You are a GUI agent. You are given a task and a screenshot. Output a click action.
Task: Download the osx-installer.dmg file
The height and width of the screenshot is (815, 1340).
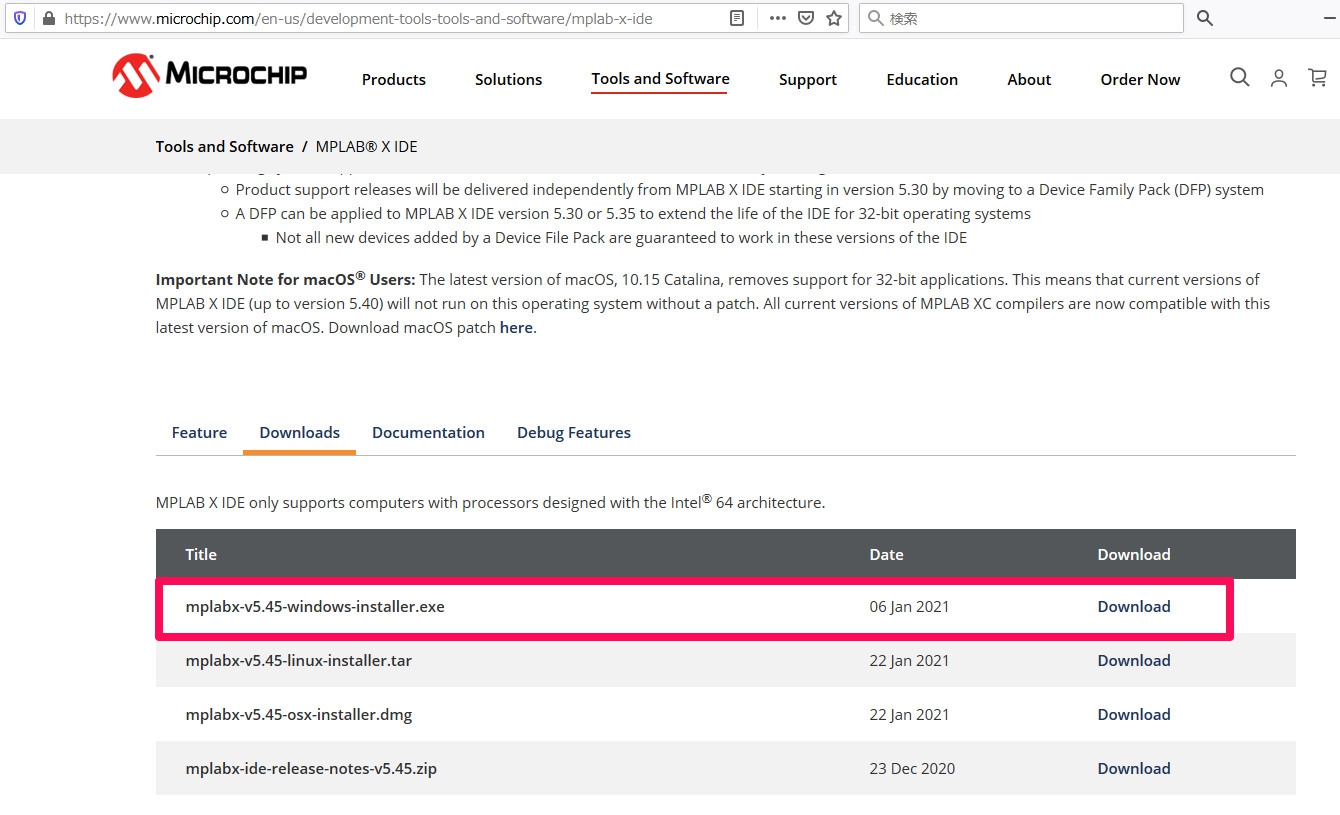point(1134,714)
